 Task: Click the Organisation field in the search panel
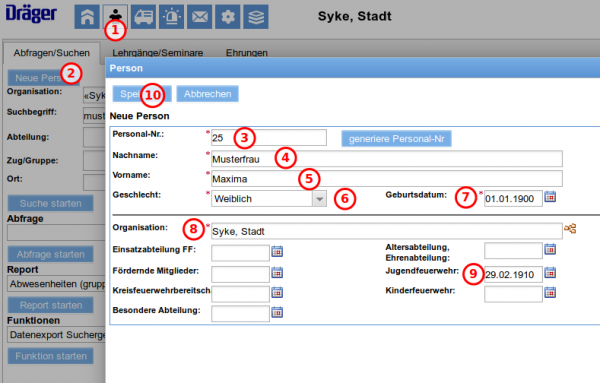[x=94, y=95]
